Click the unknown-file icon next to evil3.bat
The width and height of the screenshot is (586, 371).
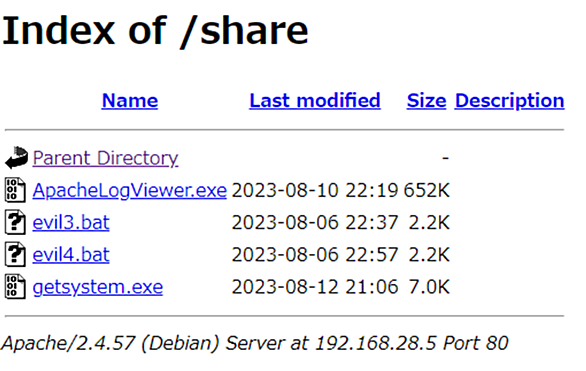click(15, 222)
